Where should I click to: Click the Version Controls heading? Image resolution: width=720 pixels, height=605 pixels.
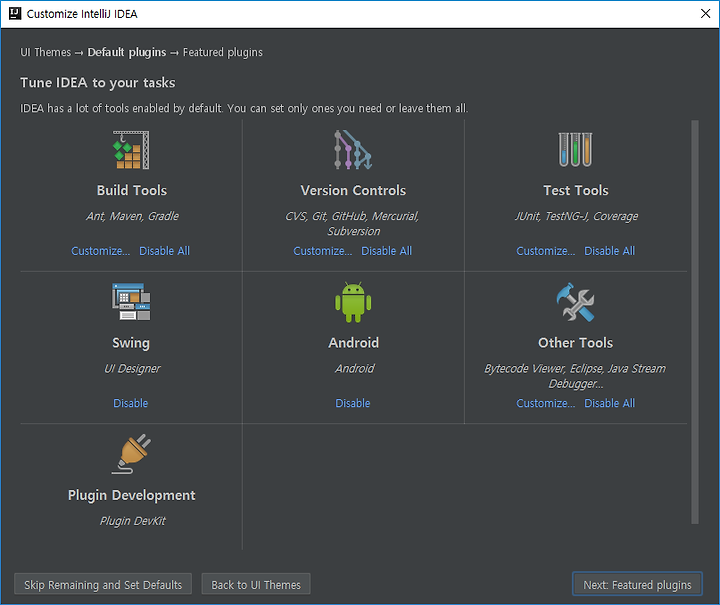[x=353, y=190]
